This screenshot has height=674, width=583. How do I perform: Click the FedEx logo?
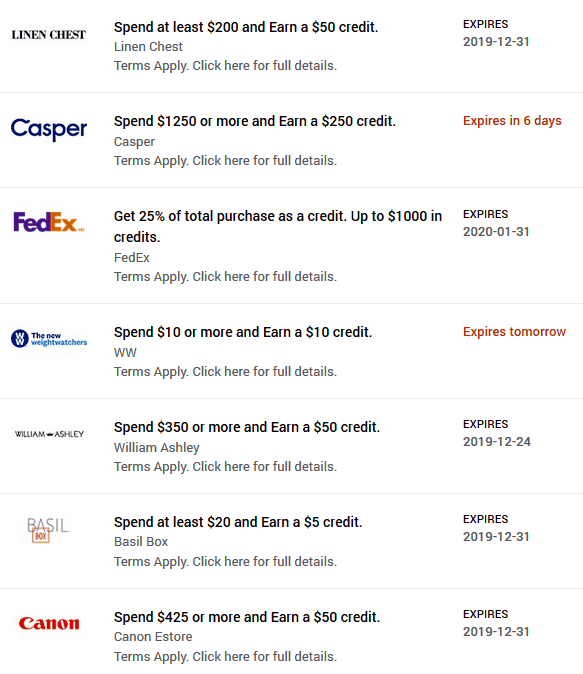[x=49, y=222]
